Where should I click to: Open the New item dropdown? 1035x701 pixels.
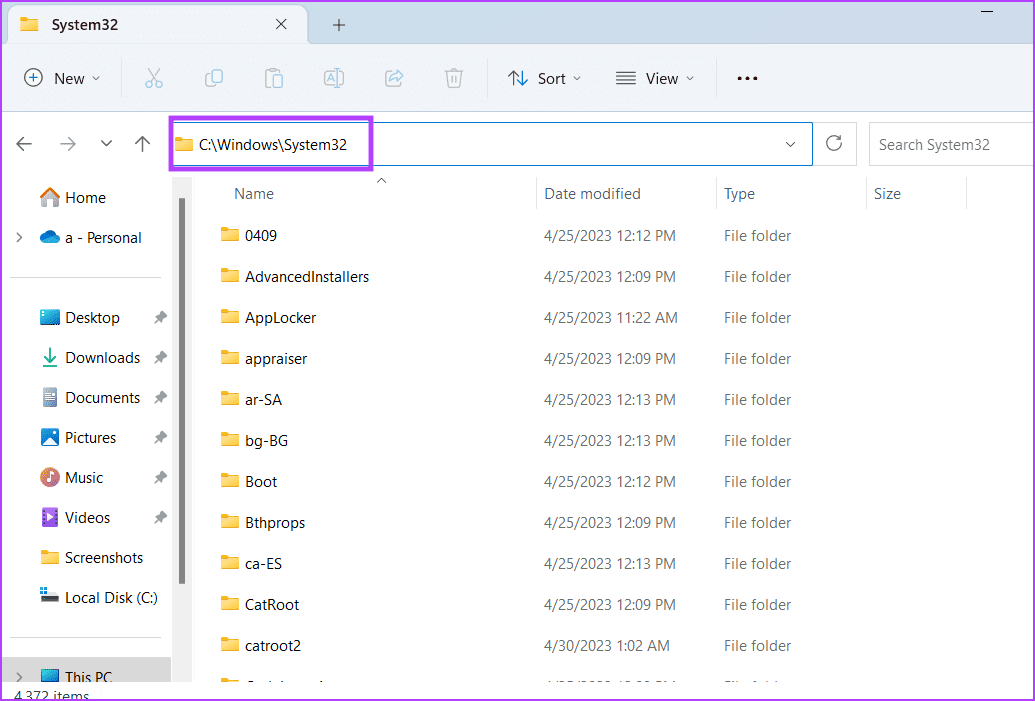point(62,79)
